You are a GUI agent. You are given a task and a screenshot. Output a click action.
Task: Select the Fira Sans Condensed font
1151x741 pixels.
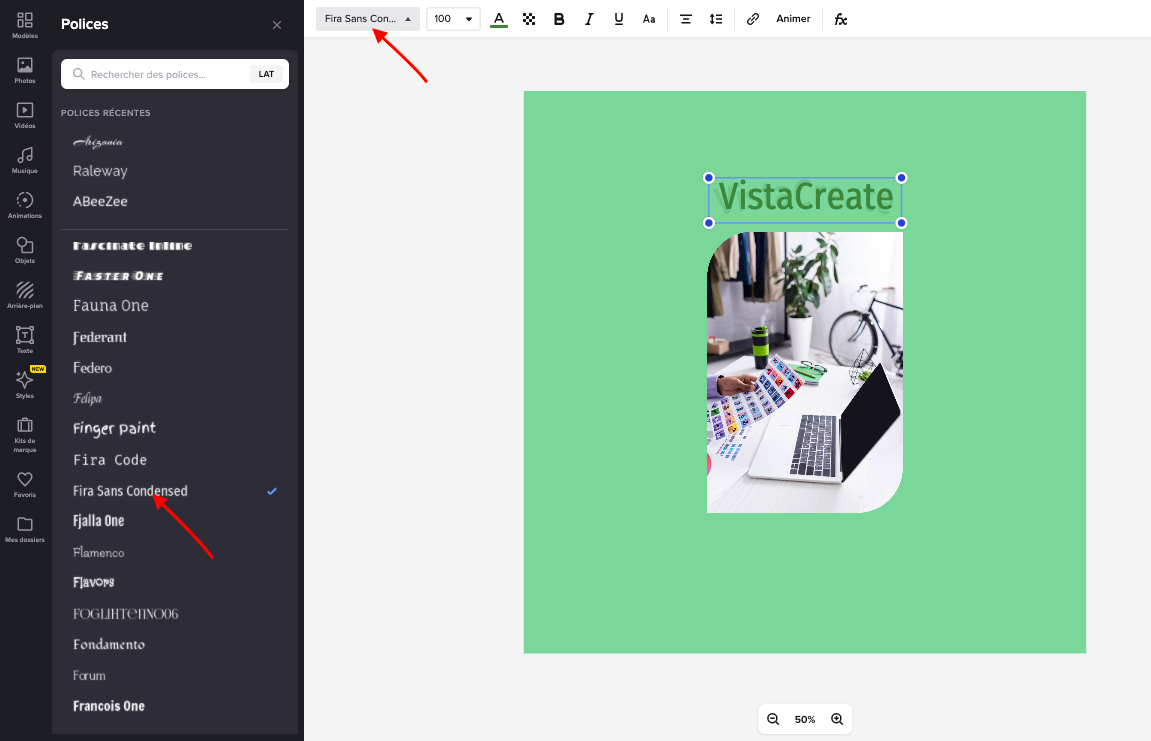coord(130,491)
